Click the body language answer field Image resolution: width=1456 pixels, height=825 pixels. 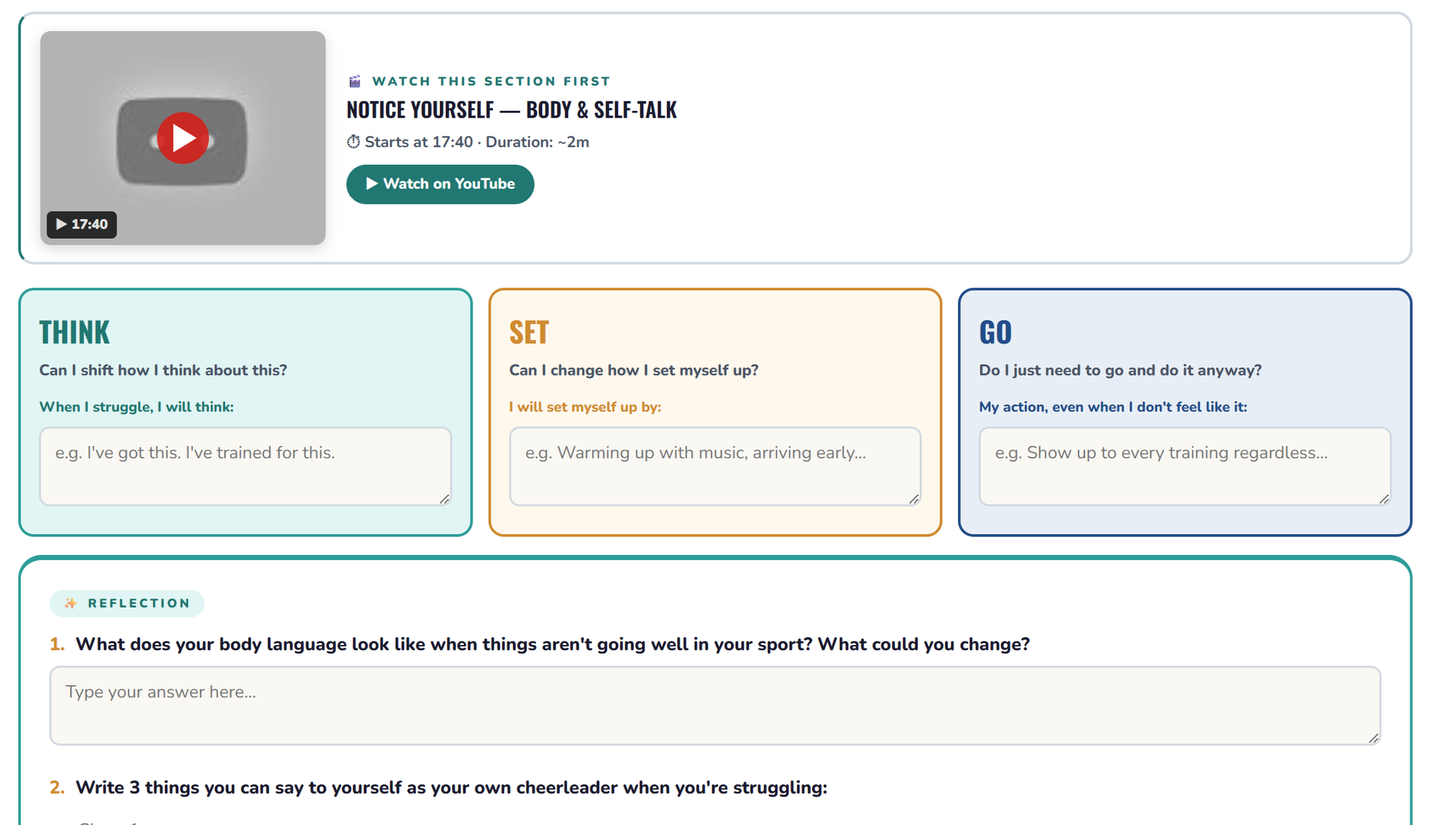(715, 705)
